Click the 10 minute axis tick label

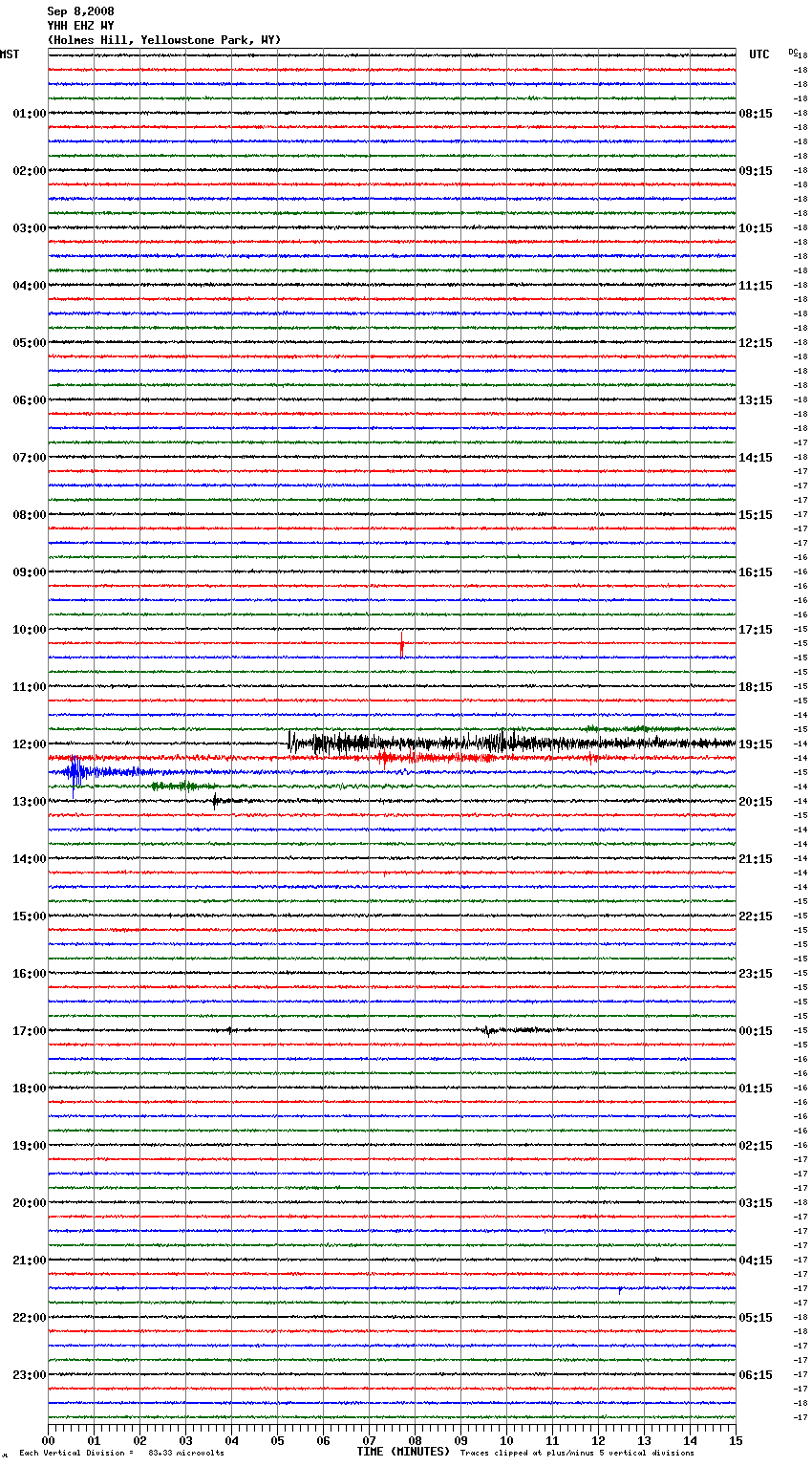click(507, 1440)
